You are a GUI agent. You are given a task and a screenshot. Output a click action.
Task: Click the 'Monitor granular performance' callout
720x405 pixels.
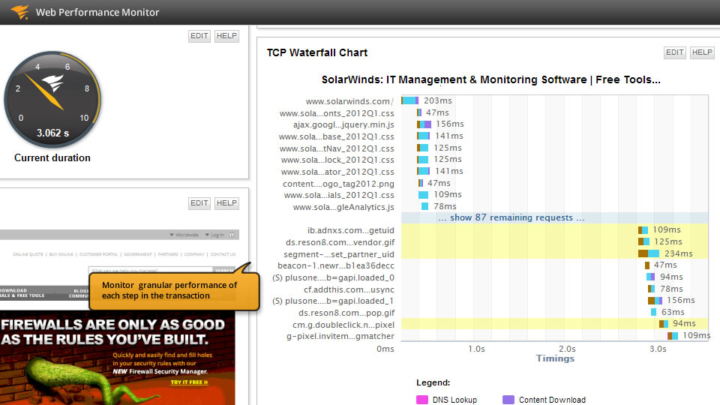174,290
